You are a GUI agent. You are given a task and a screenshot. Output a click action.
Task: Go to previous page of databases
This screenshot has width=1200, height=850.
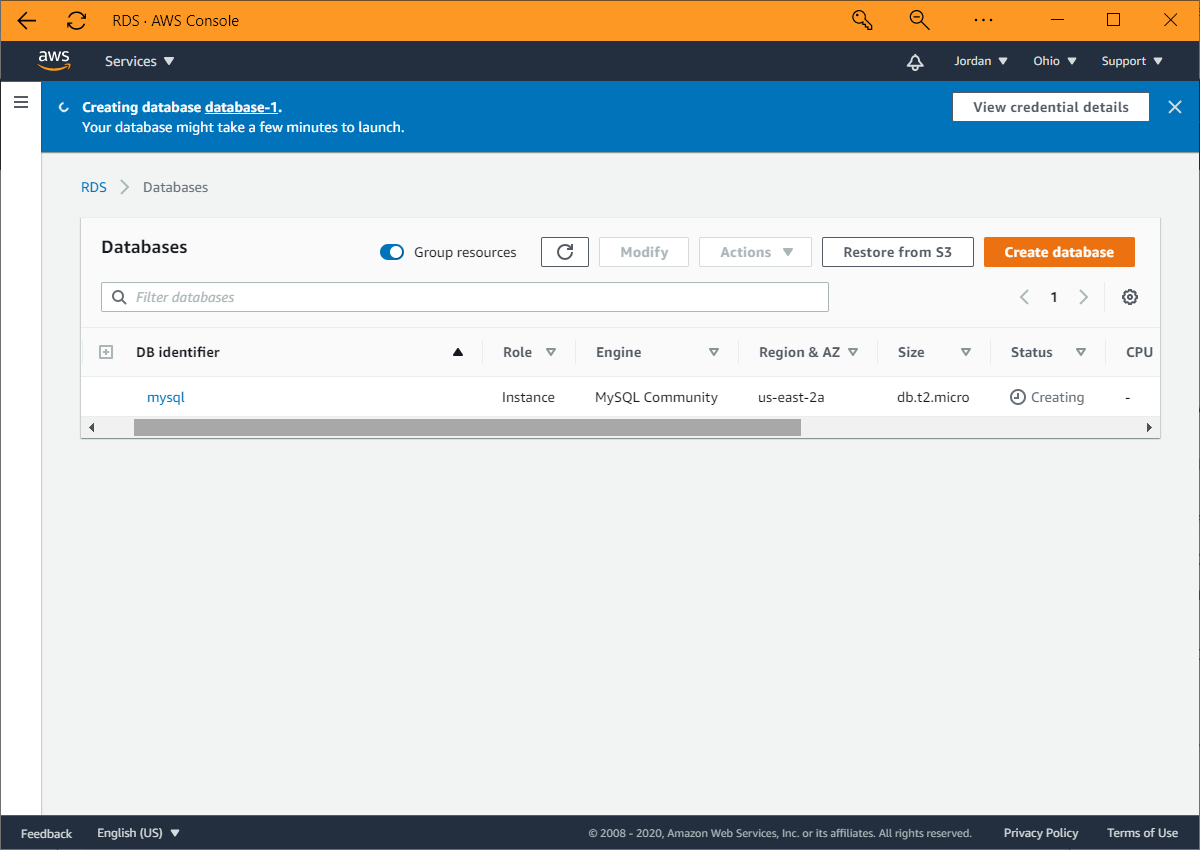[1024, 297]
